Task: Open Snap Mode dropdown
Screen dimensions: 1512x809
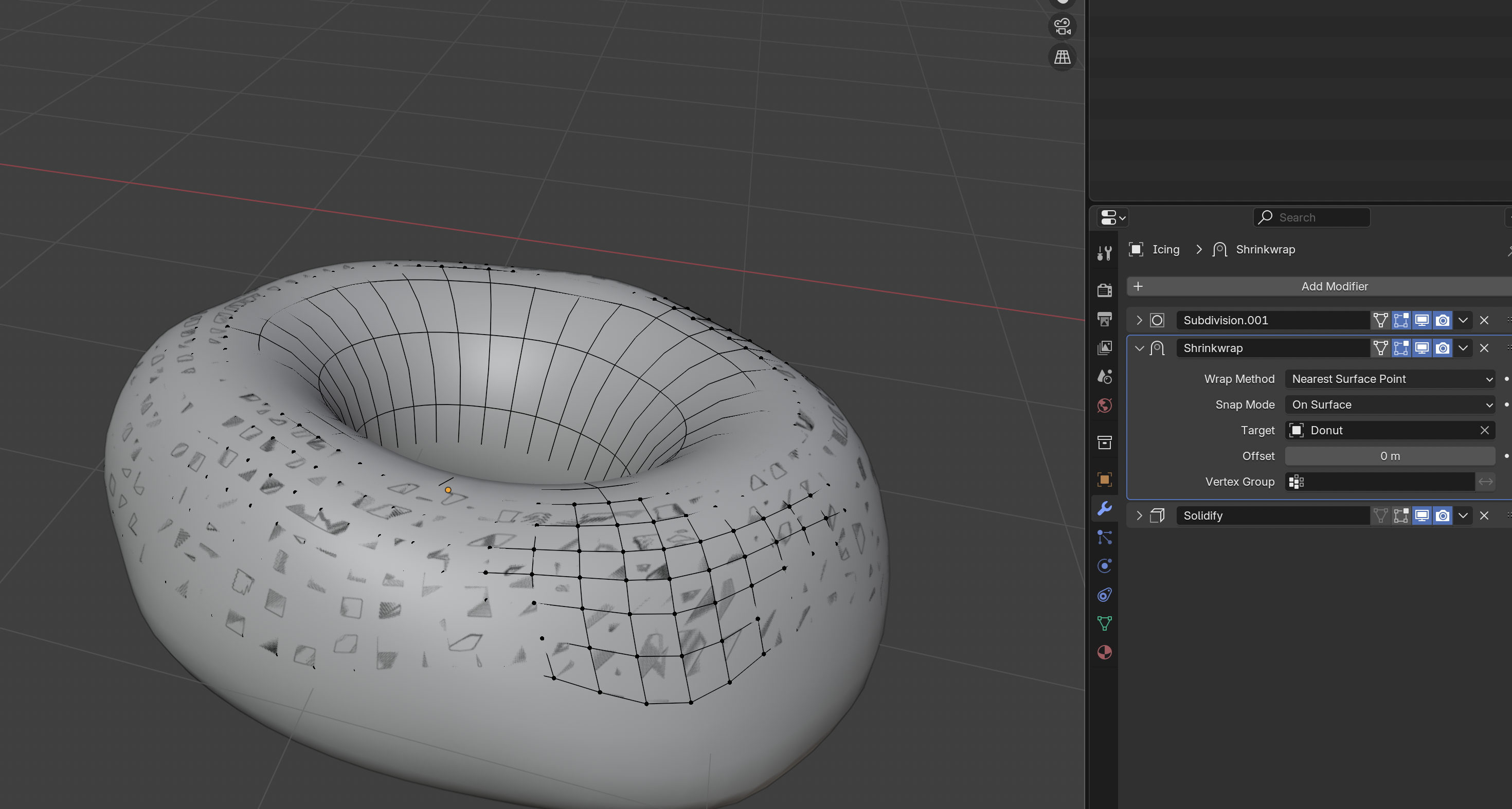Action: [1389, 405]
